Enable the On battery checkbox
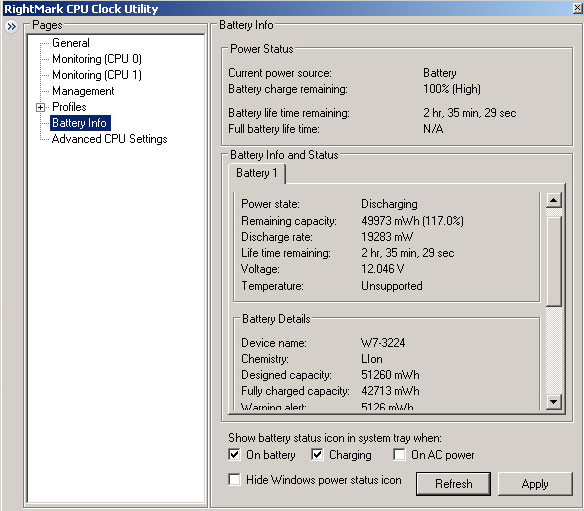This screenshot has width=584, height=511. 234,454
